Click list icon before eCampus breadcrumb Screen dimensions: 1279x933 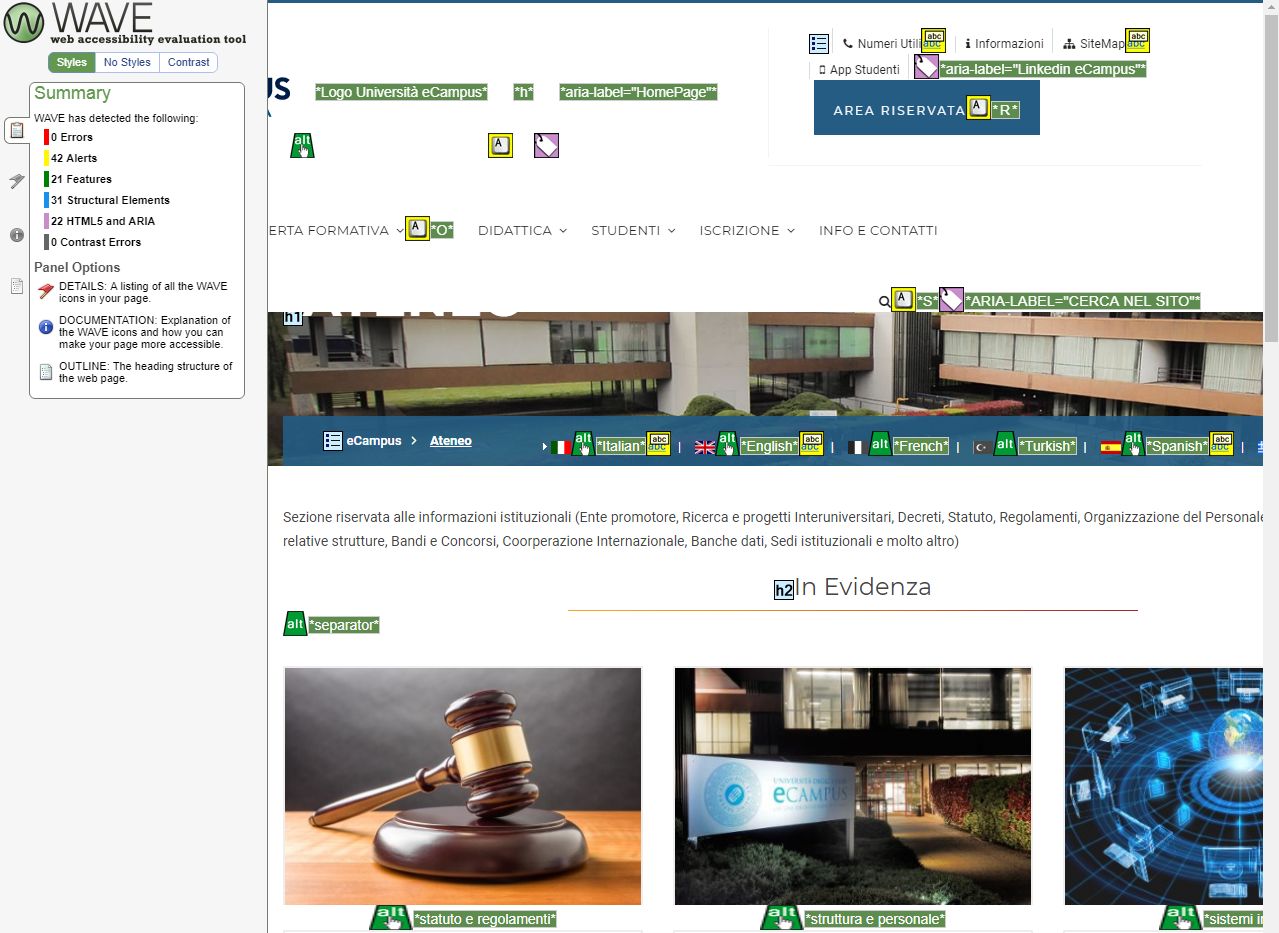333,441
